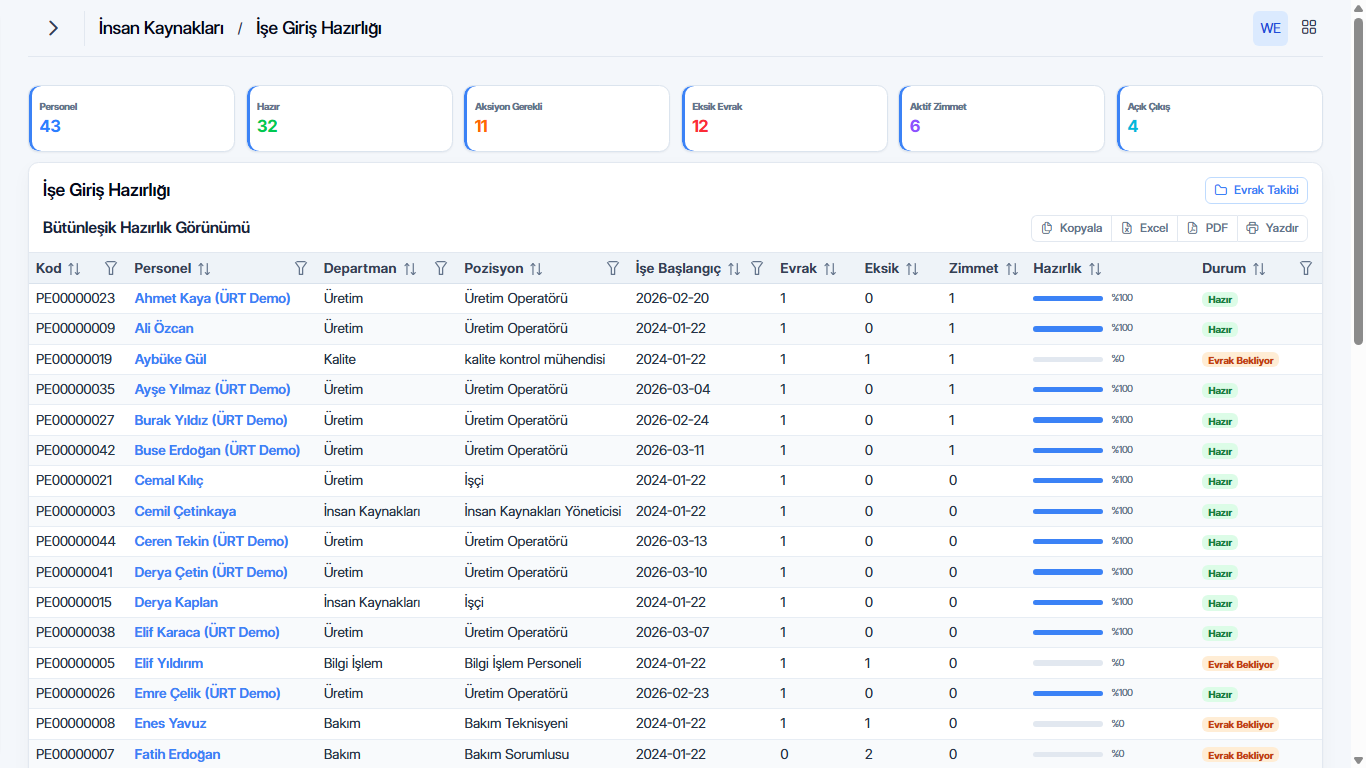Open filter for Durum column
The height and width of the screenshot is (768, 1366).
pyautogui.click(x=1305, y=268)
